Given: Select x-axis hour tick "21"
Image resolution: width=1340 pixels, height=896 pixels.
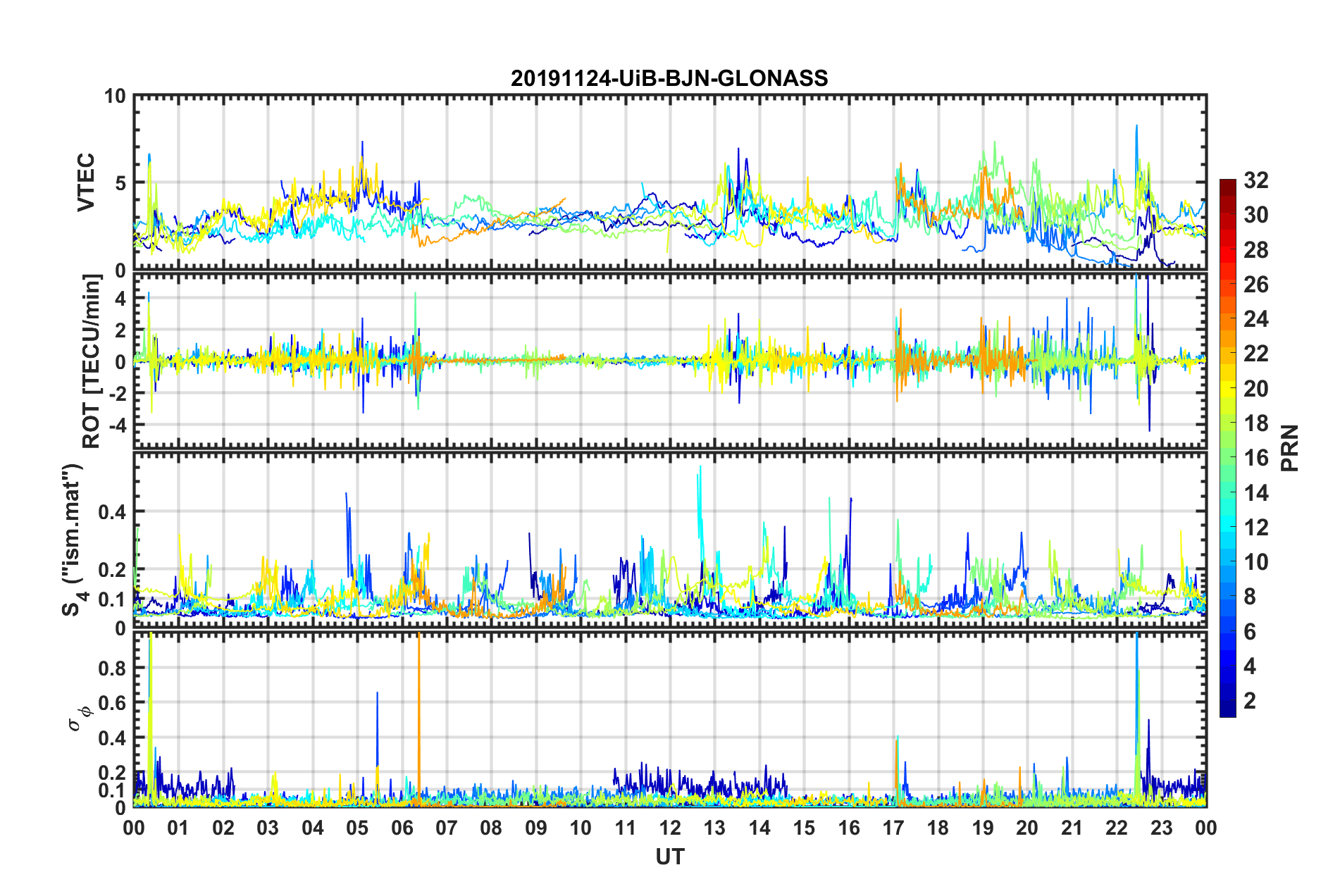Looking at the screenshot, I should point(1072,828).
